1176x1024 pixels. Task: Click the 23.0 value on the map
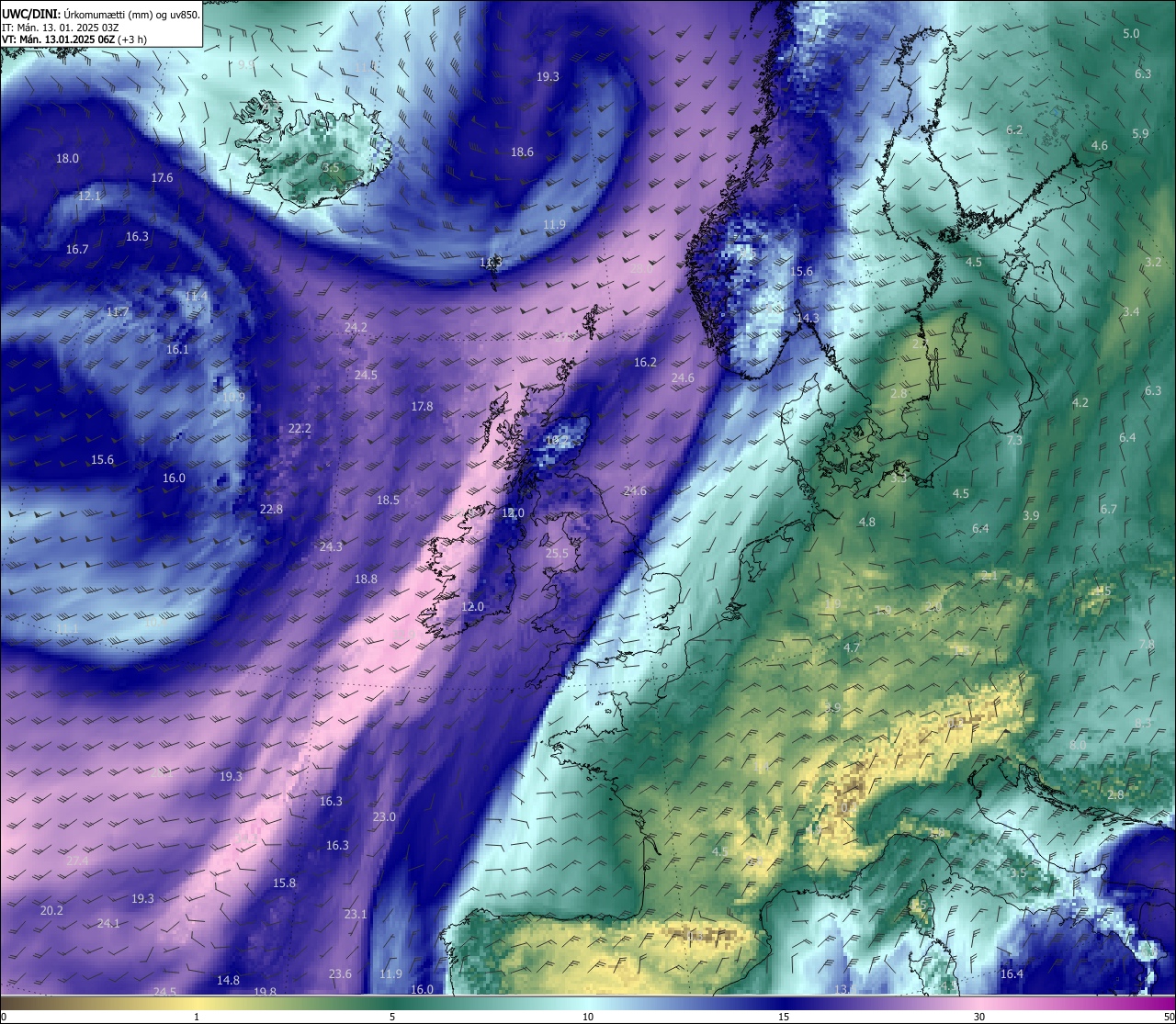coord(384,817)
